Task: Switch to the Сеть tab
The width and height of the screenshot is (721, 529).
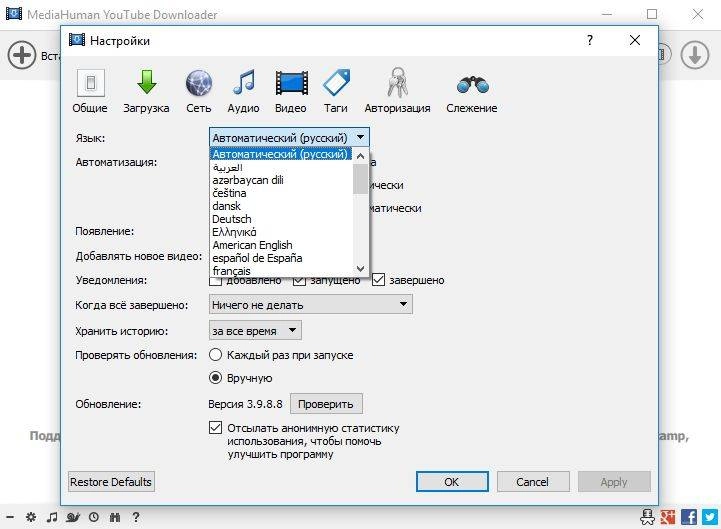Action: [199, 91]
